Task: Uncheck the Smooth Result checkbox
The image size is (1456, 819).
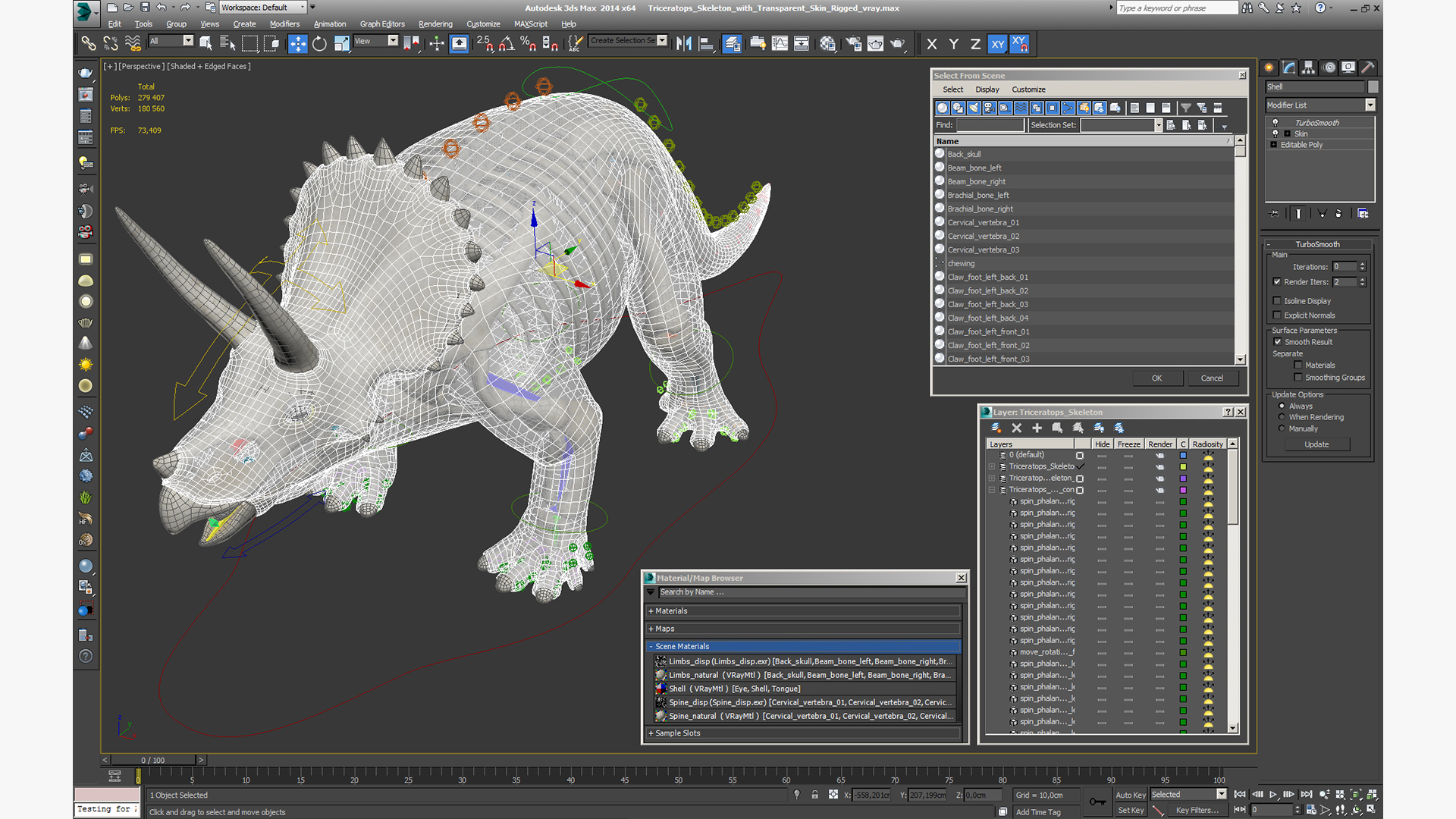Action: 1278,342
